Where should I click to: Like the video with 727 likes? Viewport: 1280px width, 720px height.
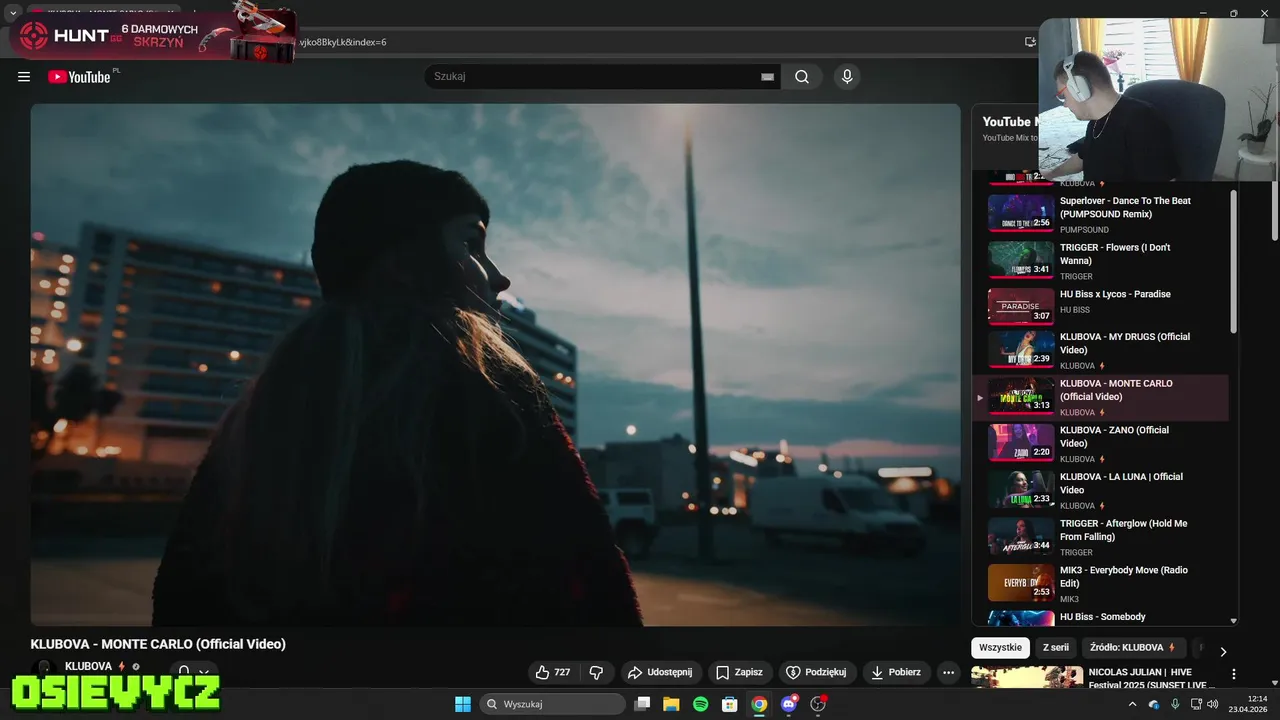pyautogui.click(x=552, y=672)
